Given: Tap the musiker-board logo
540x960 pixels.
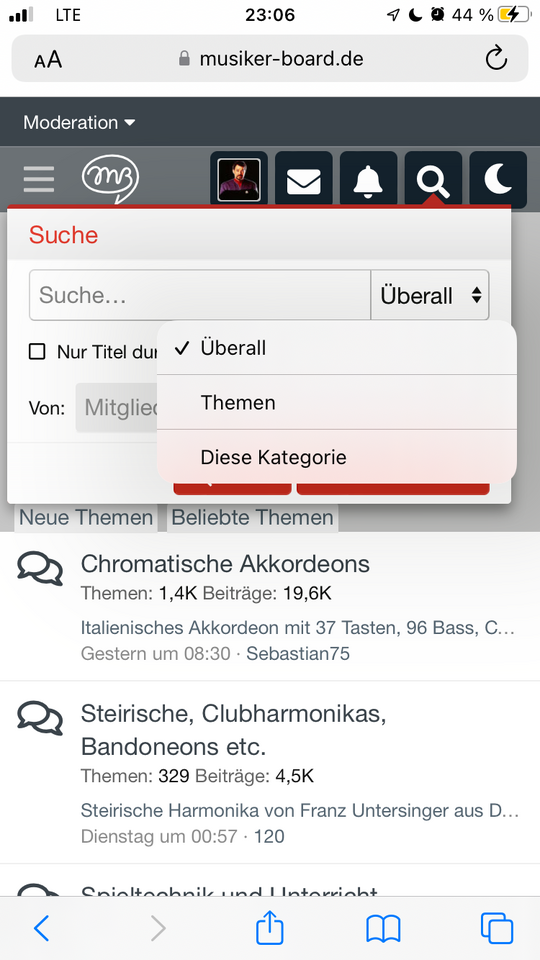Looking at the screenshot, I should [110, 179].
